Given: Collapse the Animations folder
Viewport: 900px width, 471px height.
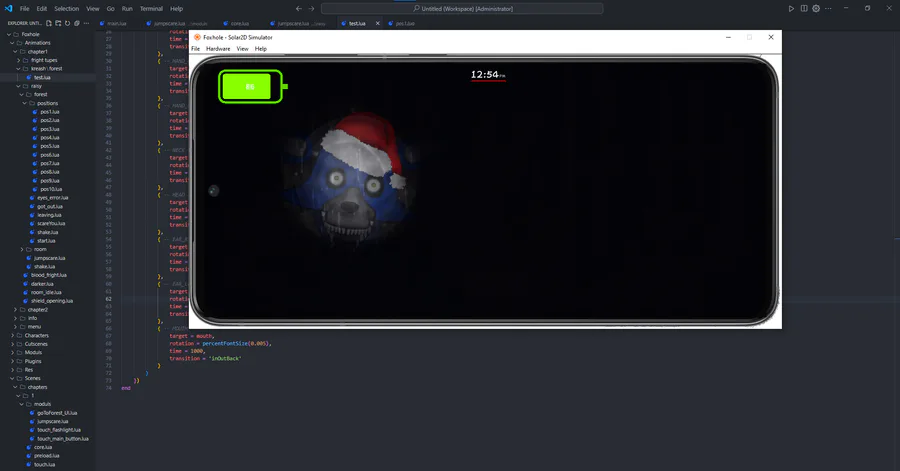Looking at the screenshot, I should point(12,43).
